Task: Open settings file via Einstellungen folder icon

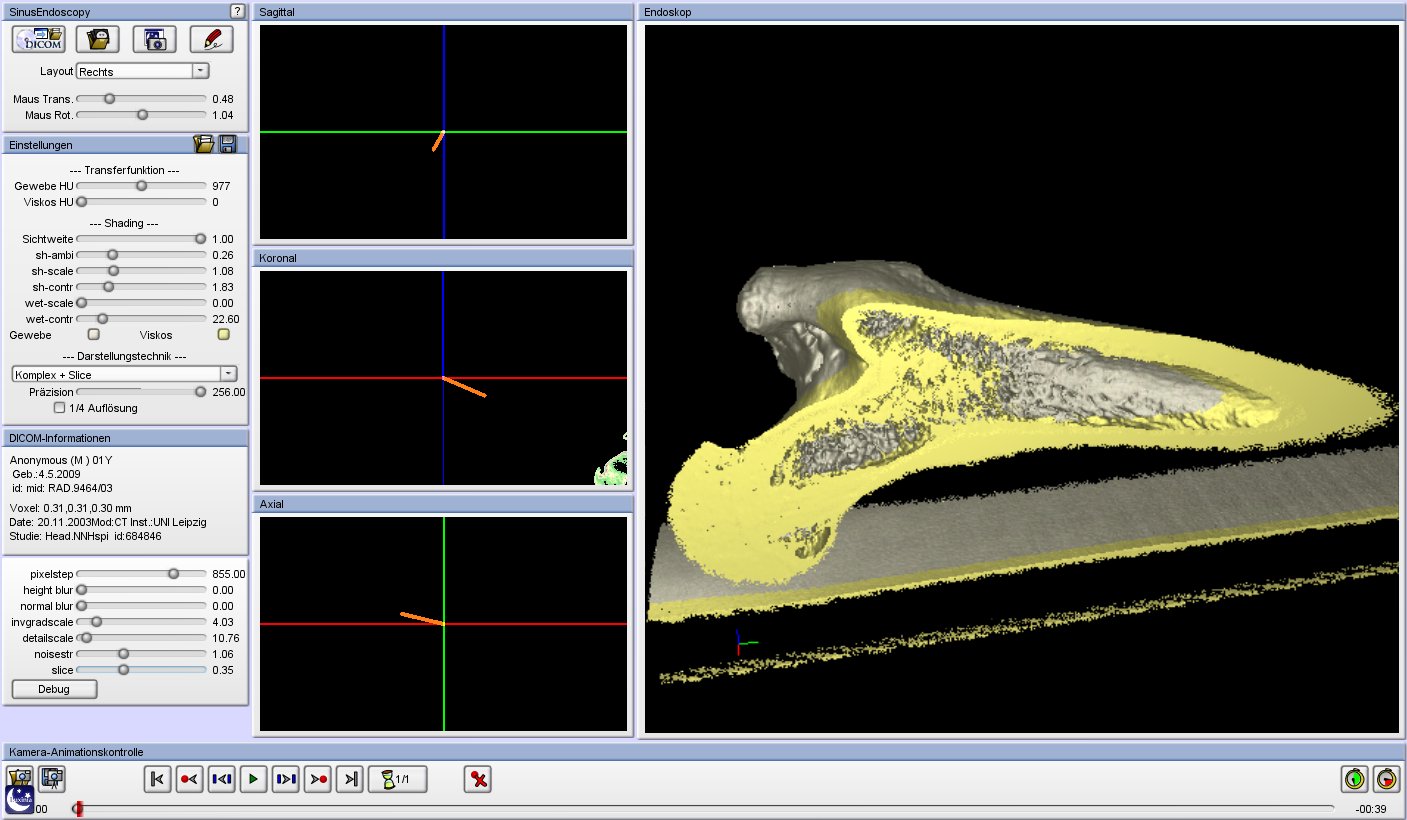Action: (204, 145)
